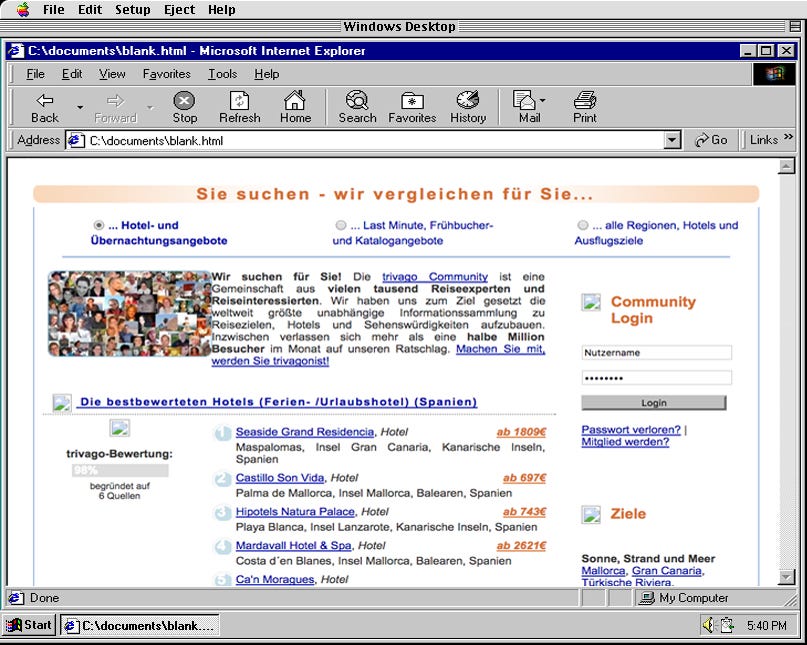Open the IE Favorites menu
Image resolution: width=807 pixels, height=645 pixels.
coord(166,74)
